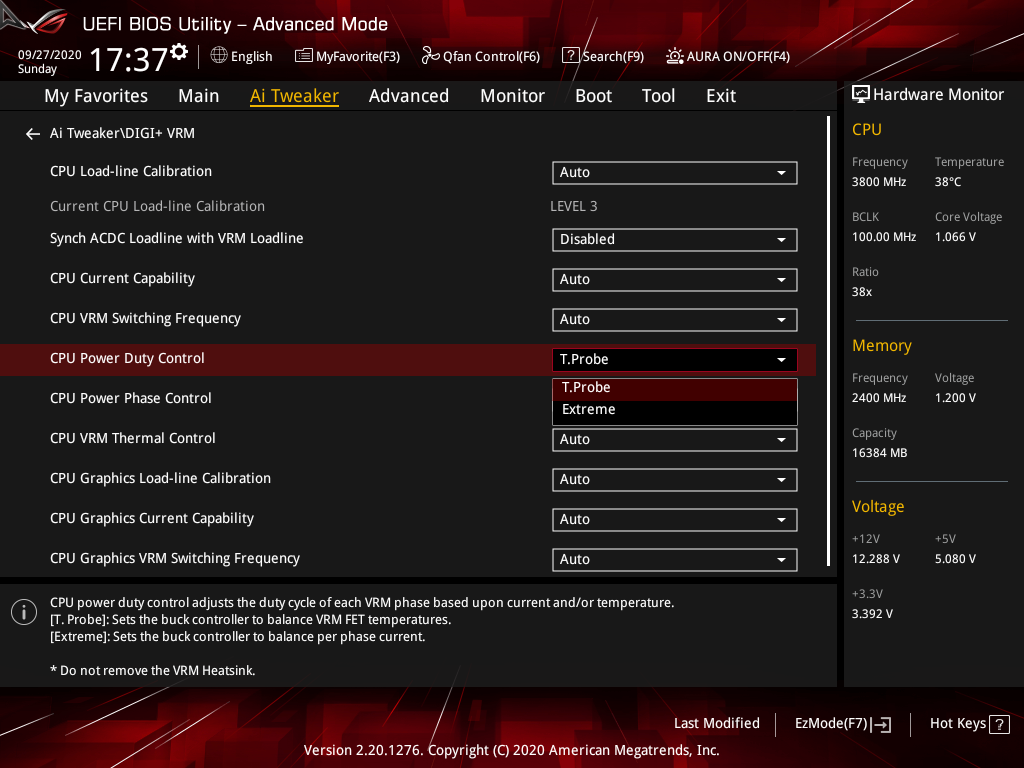Select CPU Power Phase Control row
The height and width of the screenshot is (768, 1024).
(x=408, y=399)
